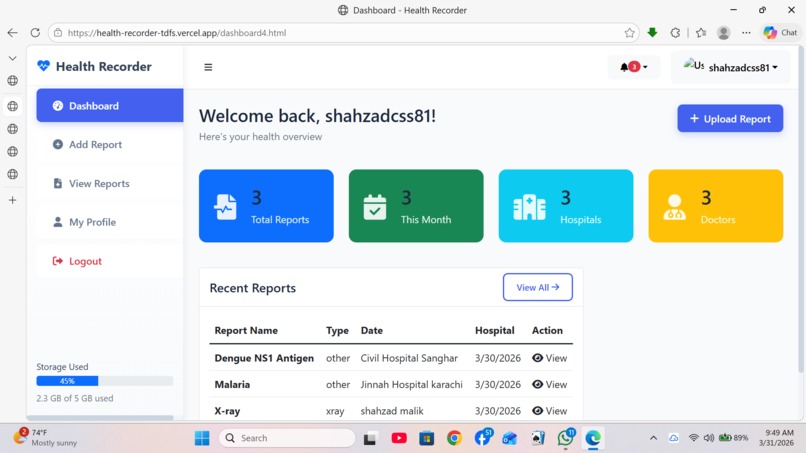Image resolution: width=806 pixels, height=453 pixels.
Task: Open the Windows Start menu
Action: [202, 438]
